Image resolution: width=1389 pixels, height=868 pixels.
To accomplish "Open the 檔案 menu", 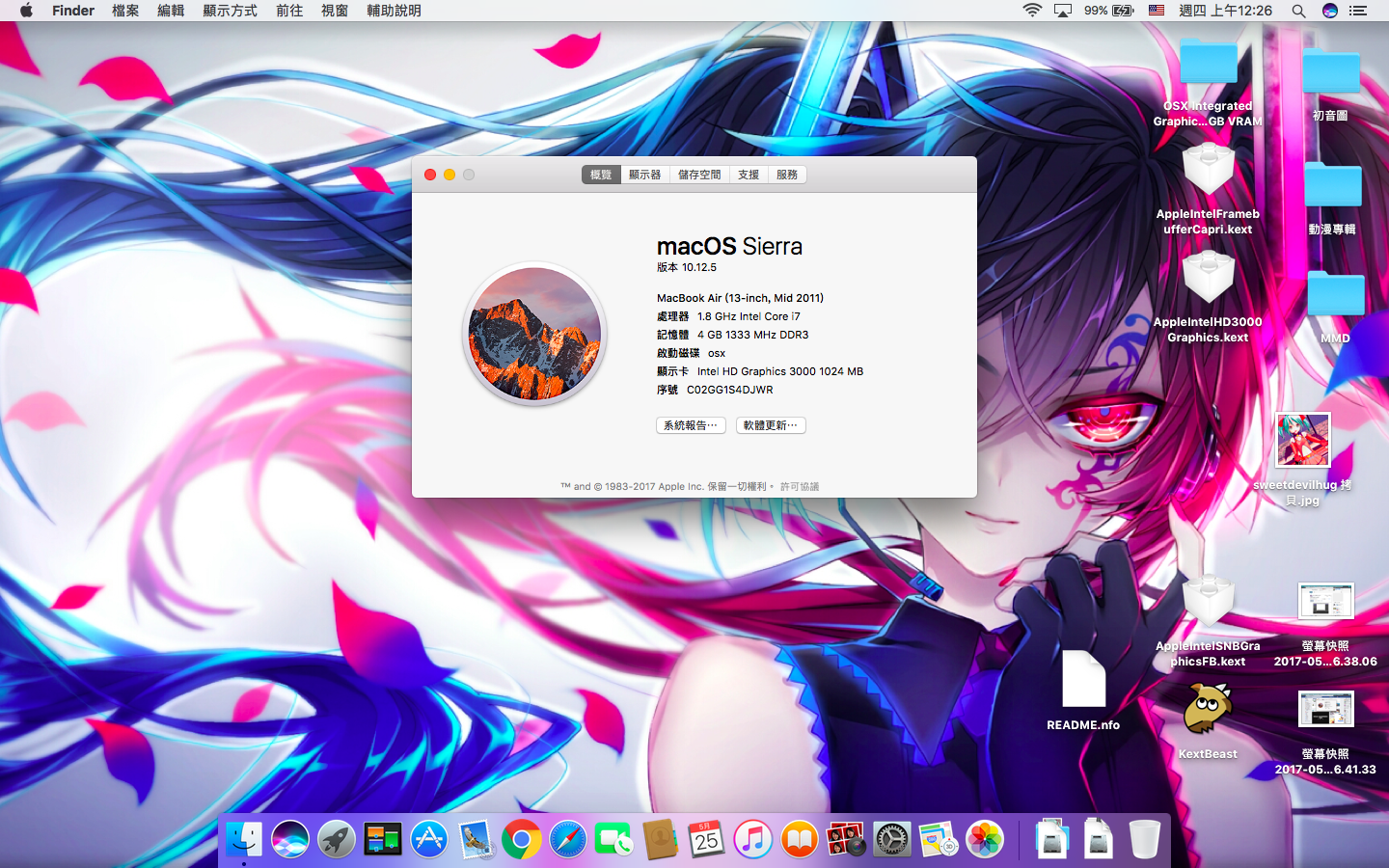I will click(x=125, y=11).
